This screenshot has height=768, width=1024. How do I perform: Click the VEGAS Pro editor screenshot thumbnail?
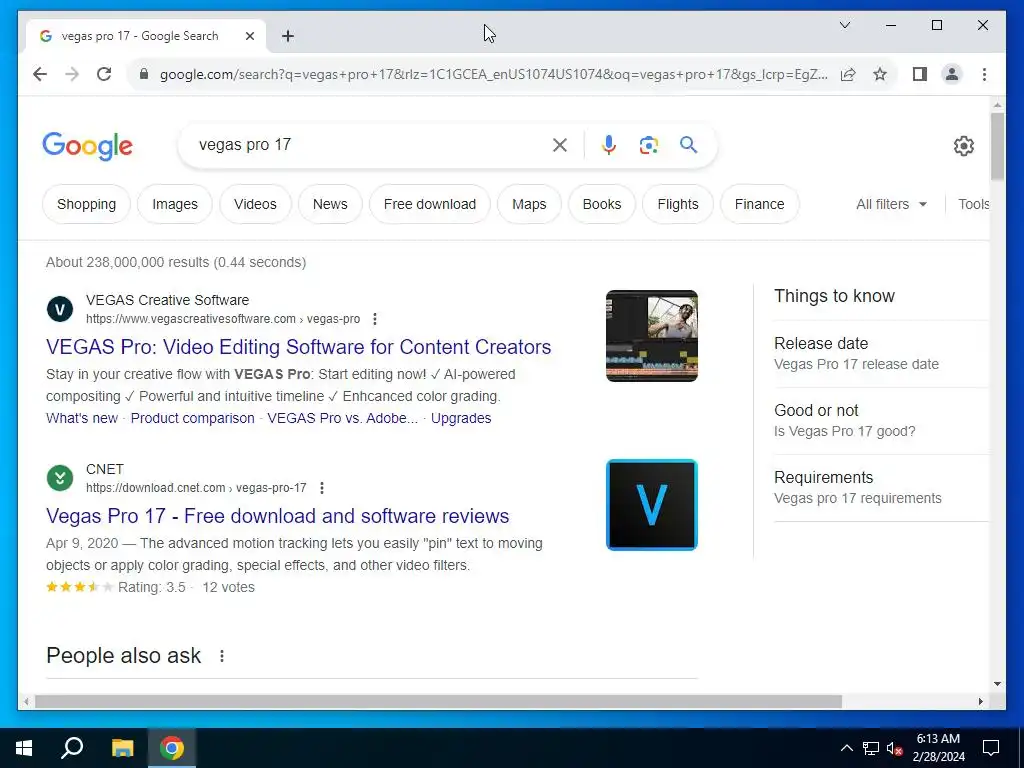point(652,336)
